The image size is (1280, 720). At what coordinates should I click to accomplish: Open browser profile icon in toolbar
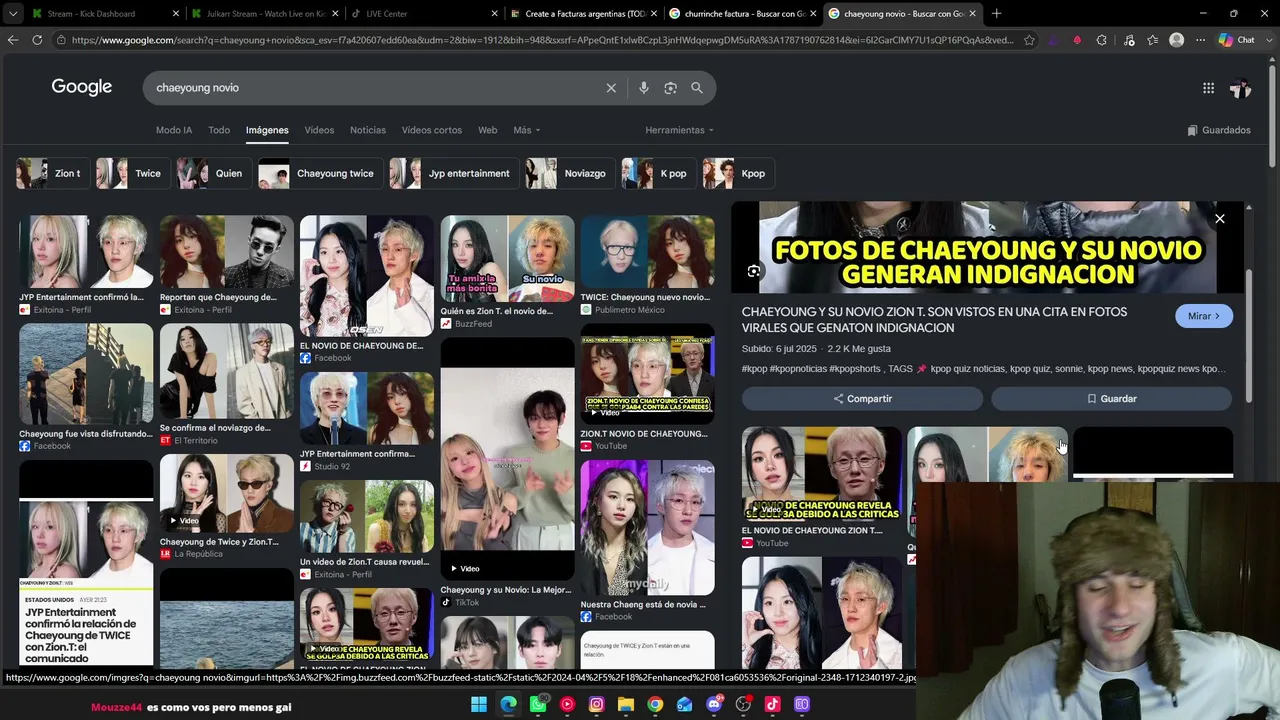1177,40
